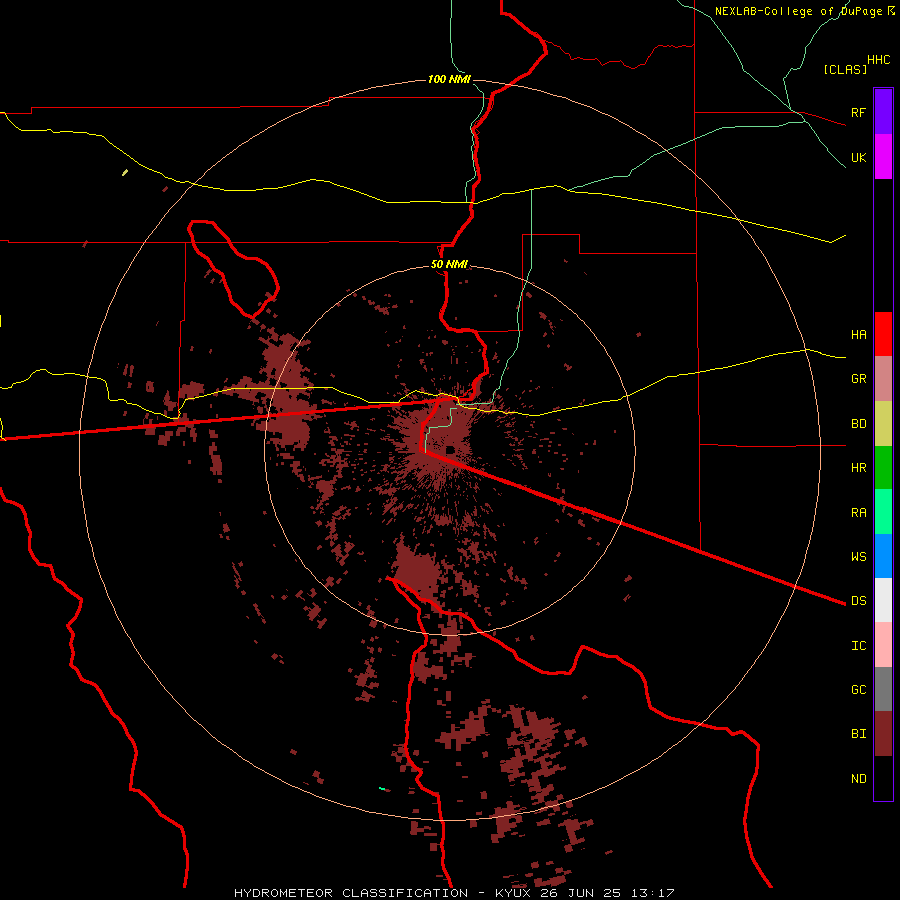Click the small black radar site square
Screen dimensions: 900x900
451,450
